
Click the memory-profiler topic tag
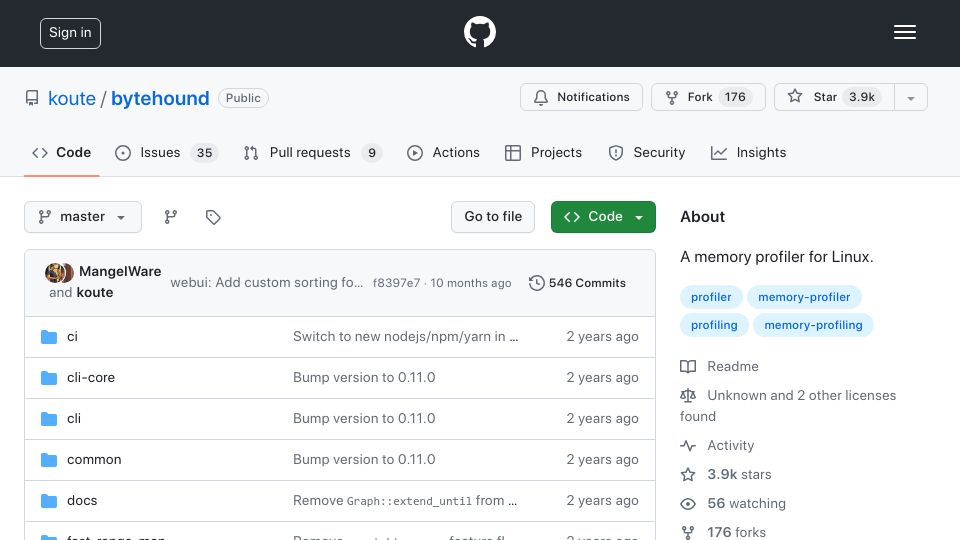point(804,297)
